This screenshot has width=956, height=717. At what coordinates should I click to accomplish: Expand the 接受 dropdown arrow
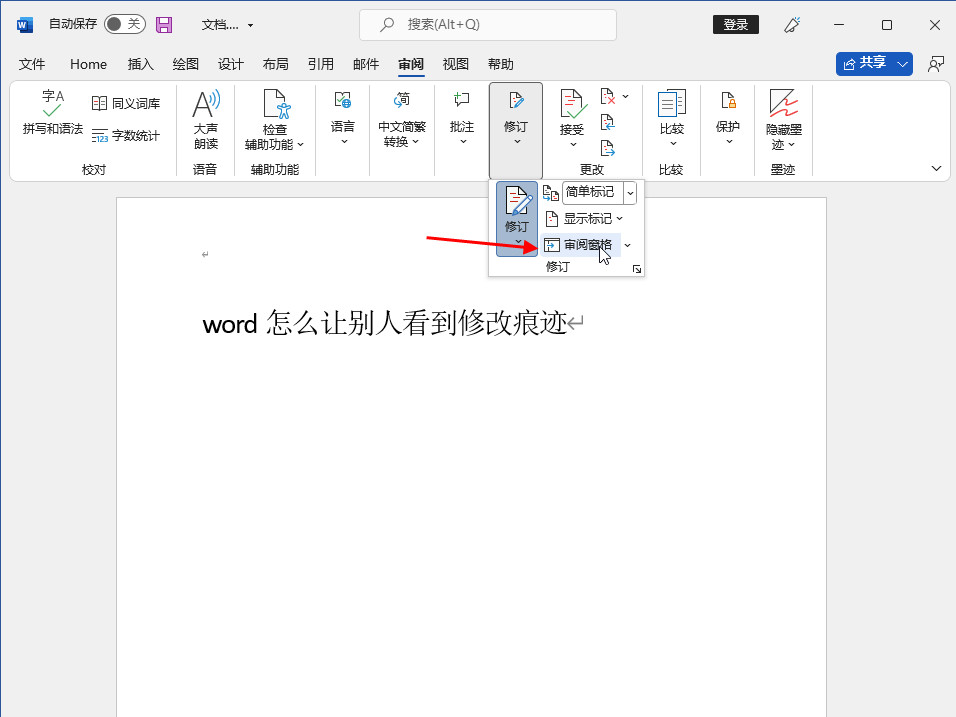click(x=573, y=144)
